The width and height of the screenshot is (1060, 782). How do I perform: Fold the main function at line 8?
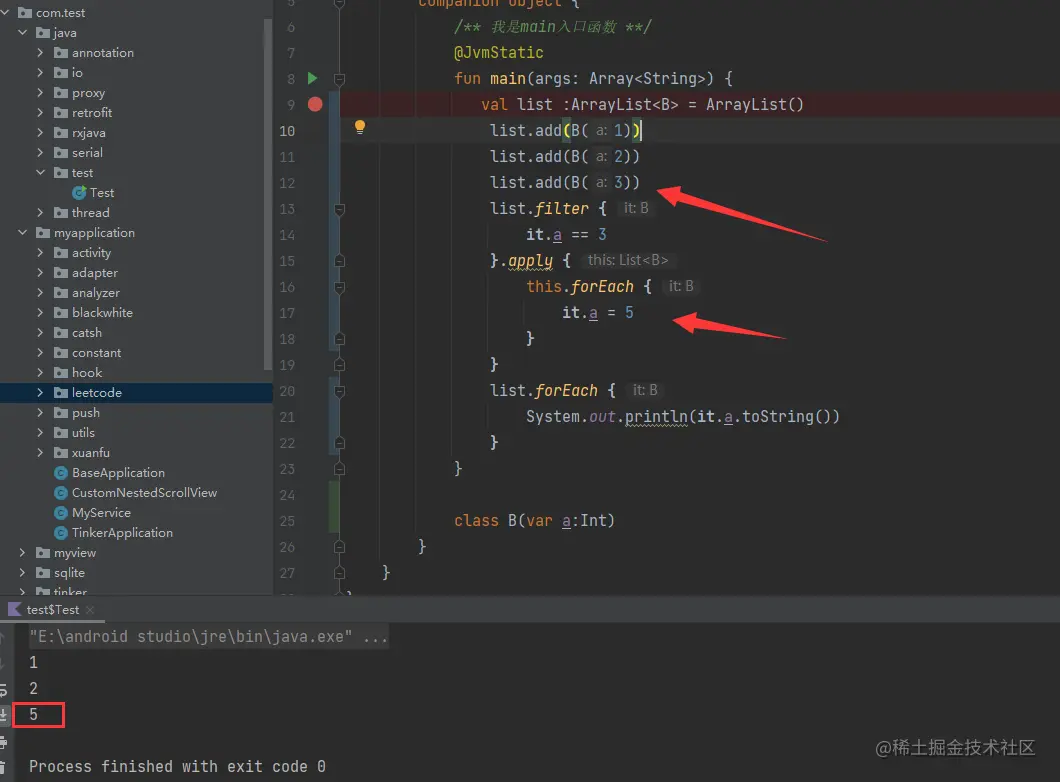tap(339, 79)
